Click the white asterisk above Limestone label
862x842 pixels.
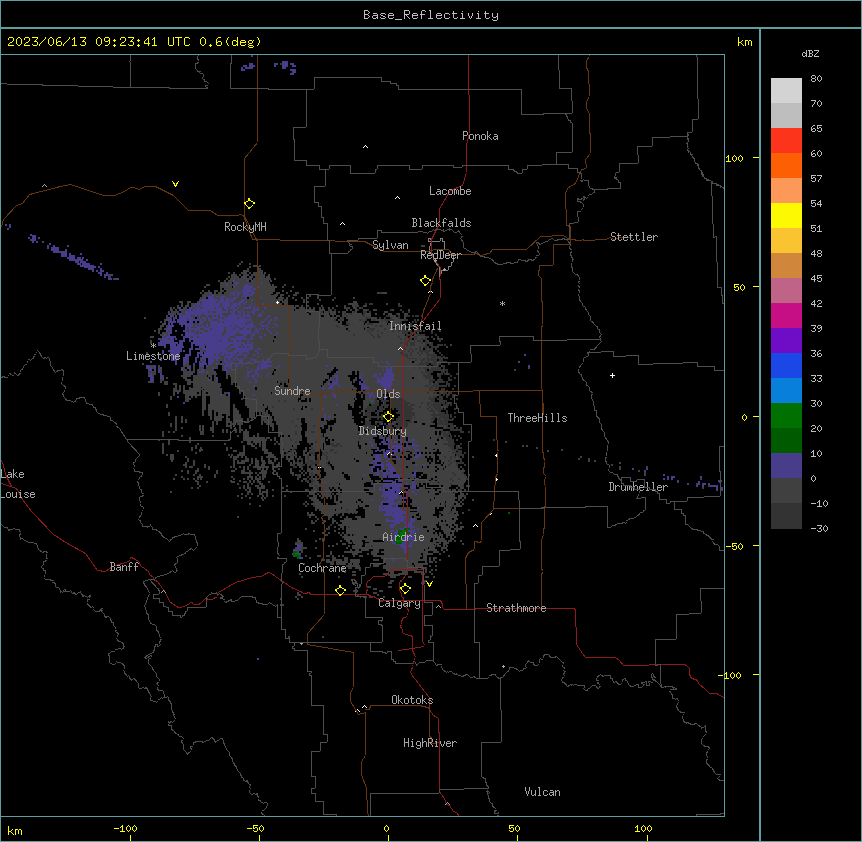tap(153, 345)
